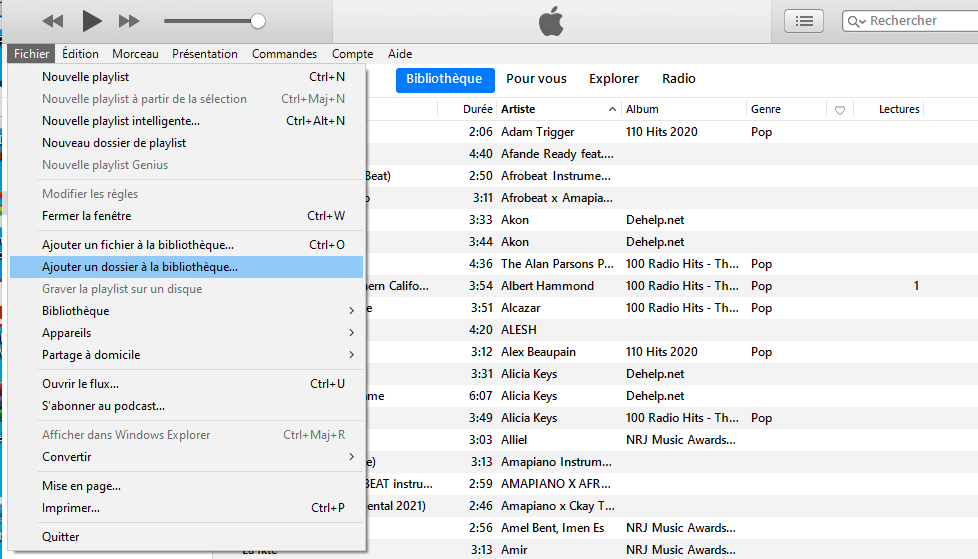The width and height of the screenshot is (978, 559).
Task: Select the 3:31 Alicia Keys row
Action: coord(672,374)
